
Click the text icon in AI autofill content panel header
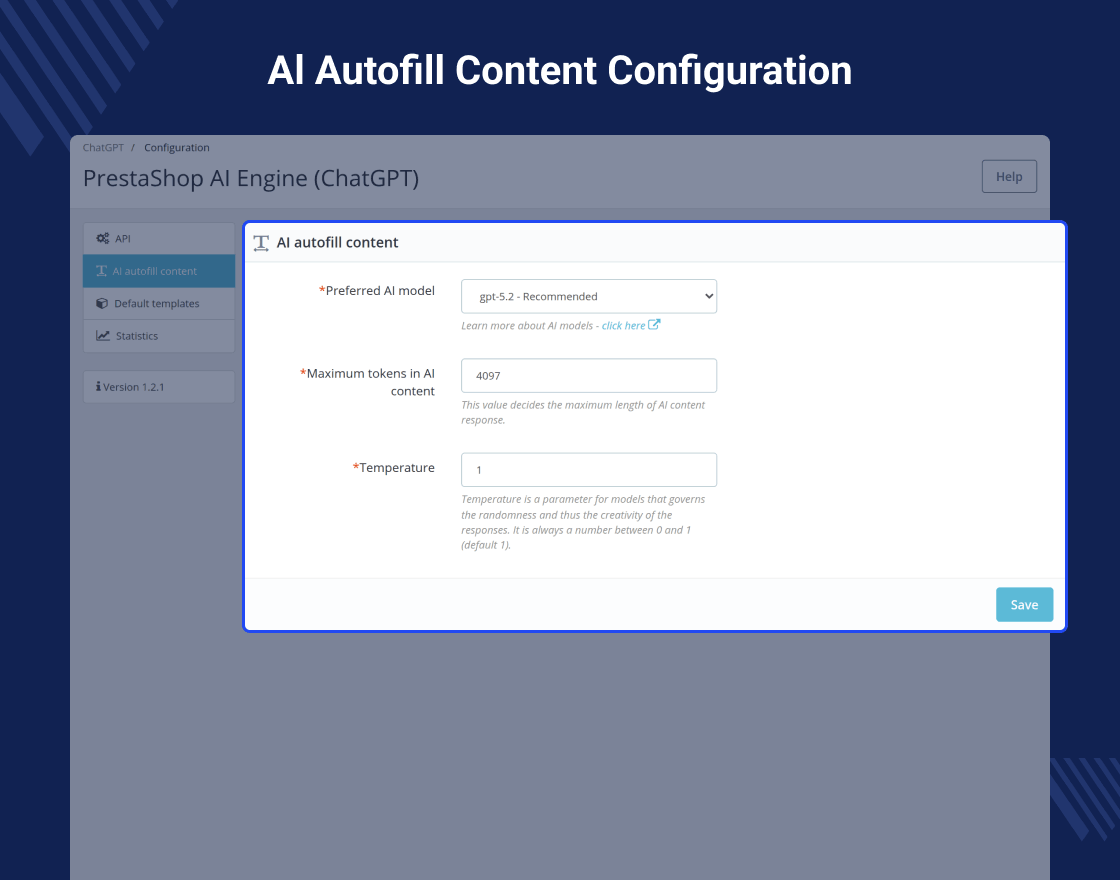(x=261, y=243)
